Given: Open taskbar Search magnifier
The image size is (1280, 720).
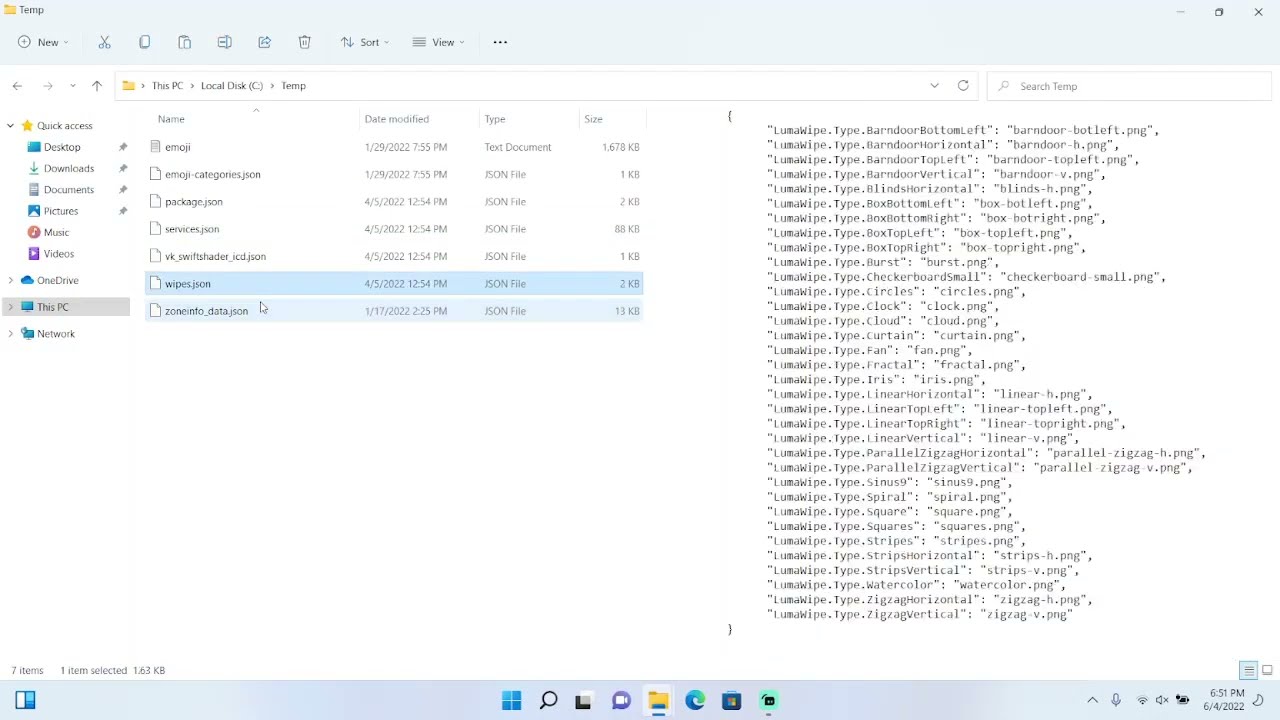Looking at the screenshot, I should (x=548, y=701).
